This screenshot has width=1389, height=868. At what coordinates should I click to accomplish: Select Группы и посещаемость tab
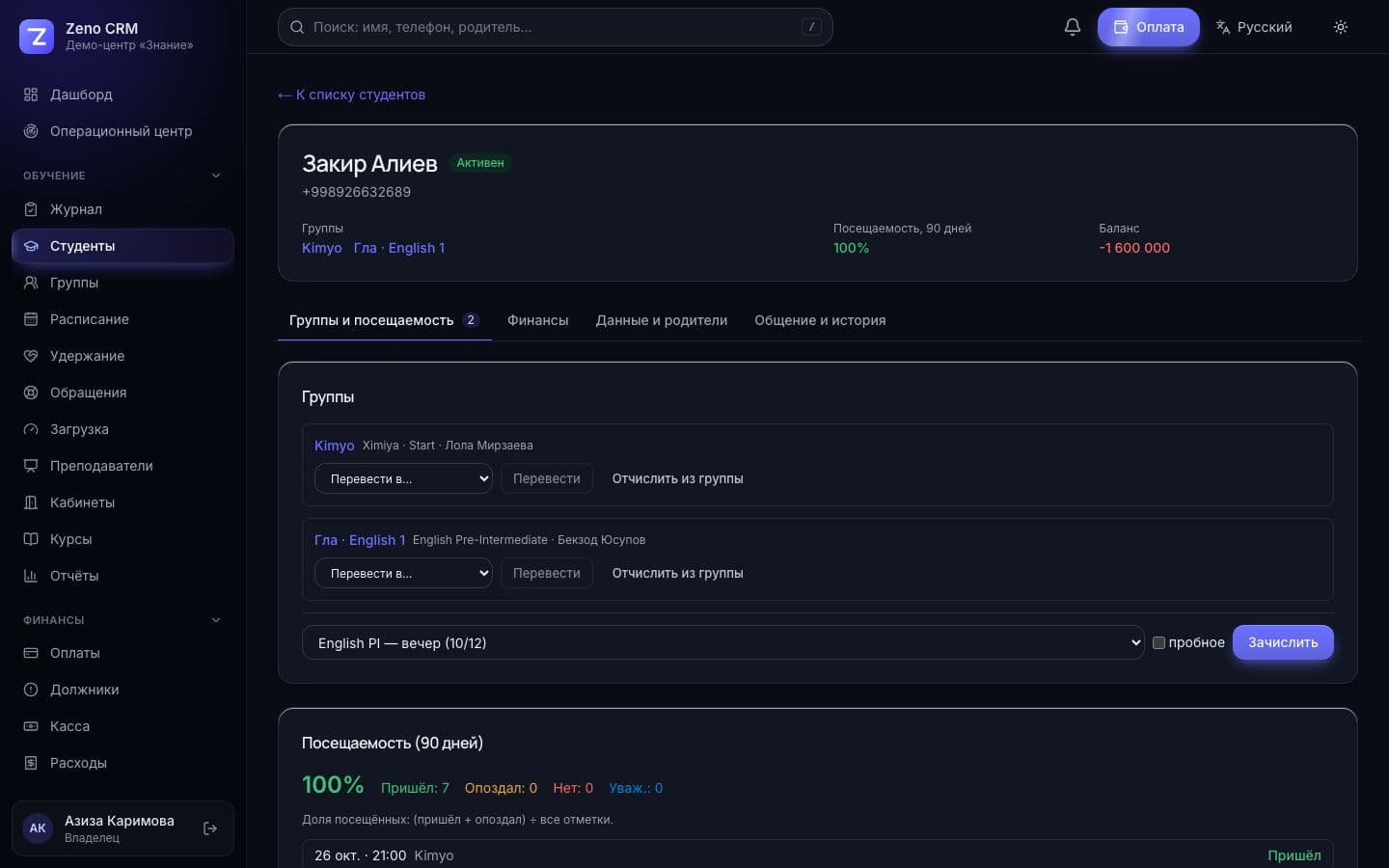(384, 320)
